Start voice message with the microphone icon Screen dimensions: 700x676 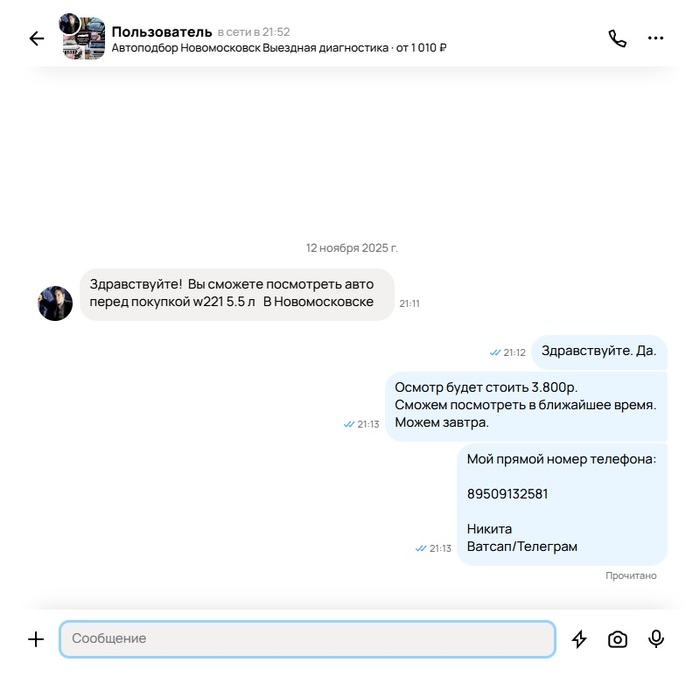click(656, 639)
